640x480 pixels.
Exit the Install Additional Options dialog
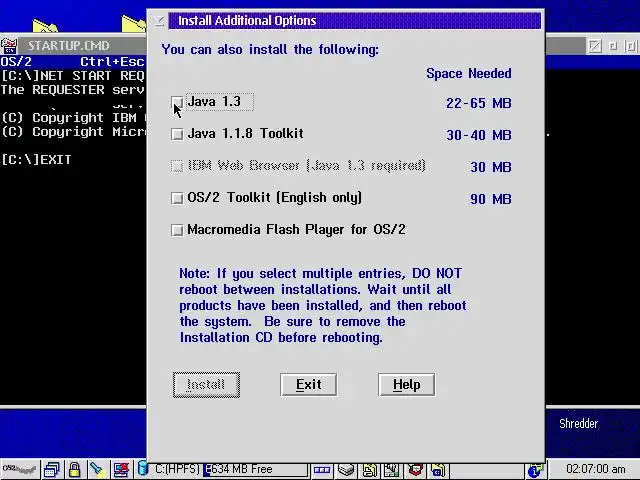pos(309,384)
